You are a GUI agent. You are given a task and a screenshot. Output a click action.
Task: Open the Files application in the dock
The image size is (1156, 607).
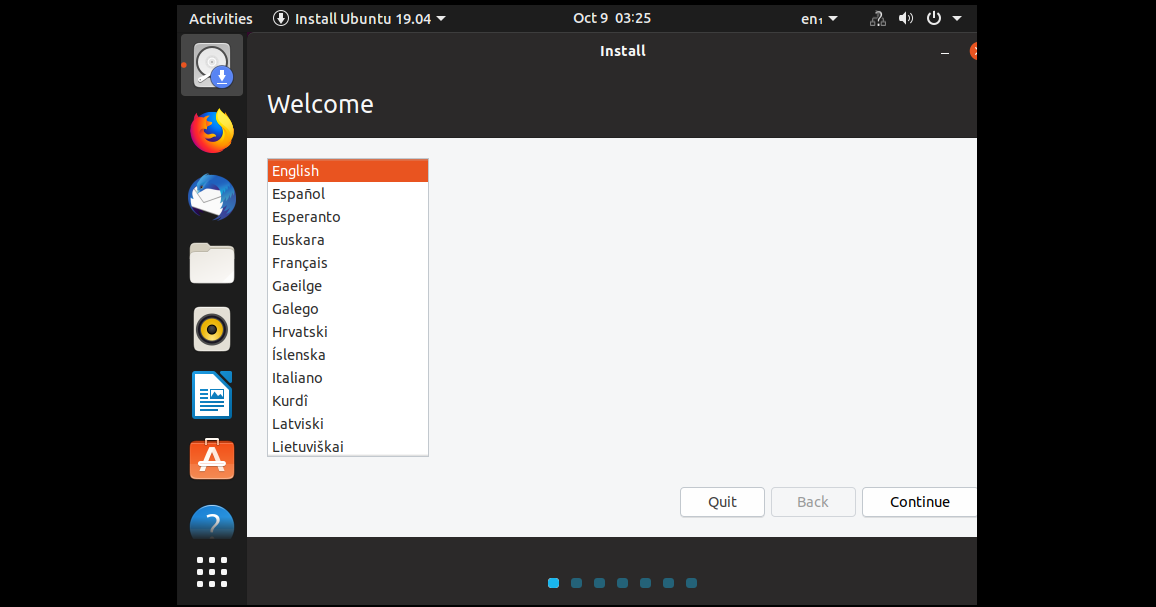click(212, 263)
